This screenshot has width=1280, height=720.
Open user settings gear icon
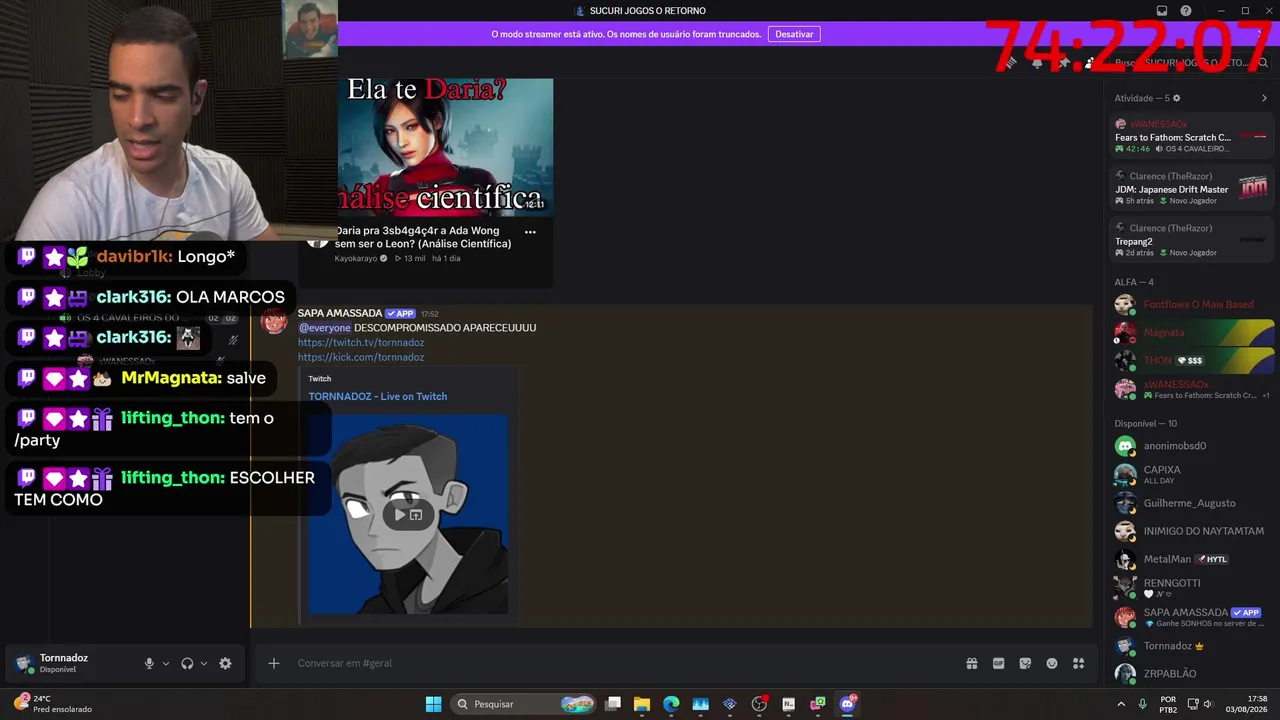click(225, 663)
